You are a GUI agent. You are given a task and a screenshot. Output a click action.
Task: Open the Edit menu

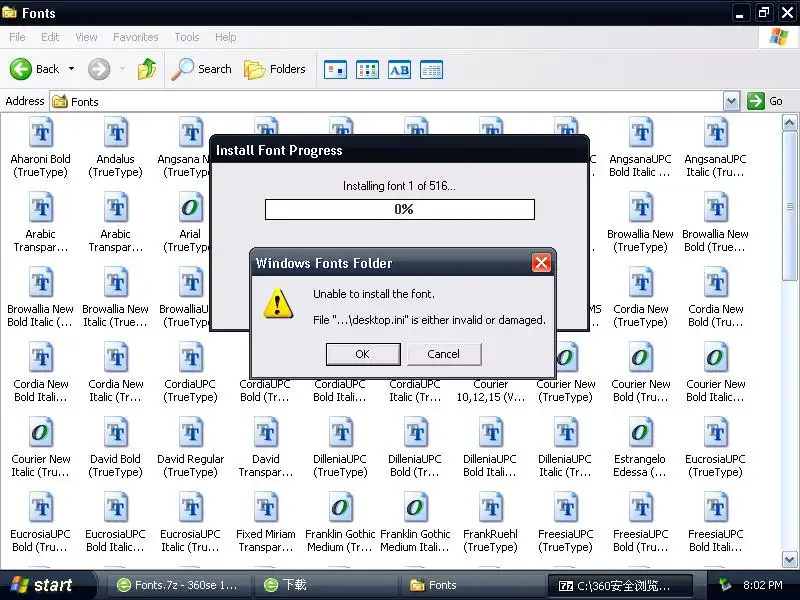pos(50,37)
